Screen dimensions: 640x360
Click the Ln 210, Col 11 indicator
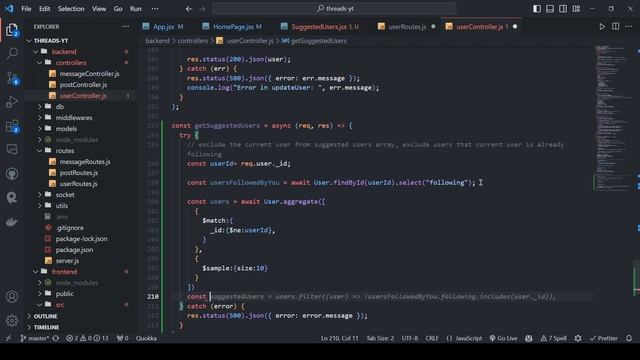[x=340, y=338]
